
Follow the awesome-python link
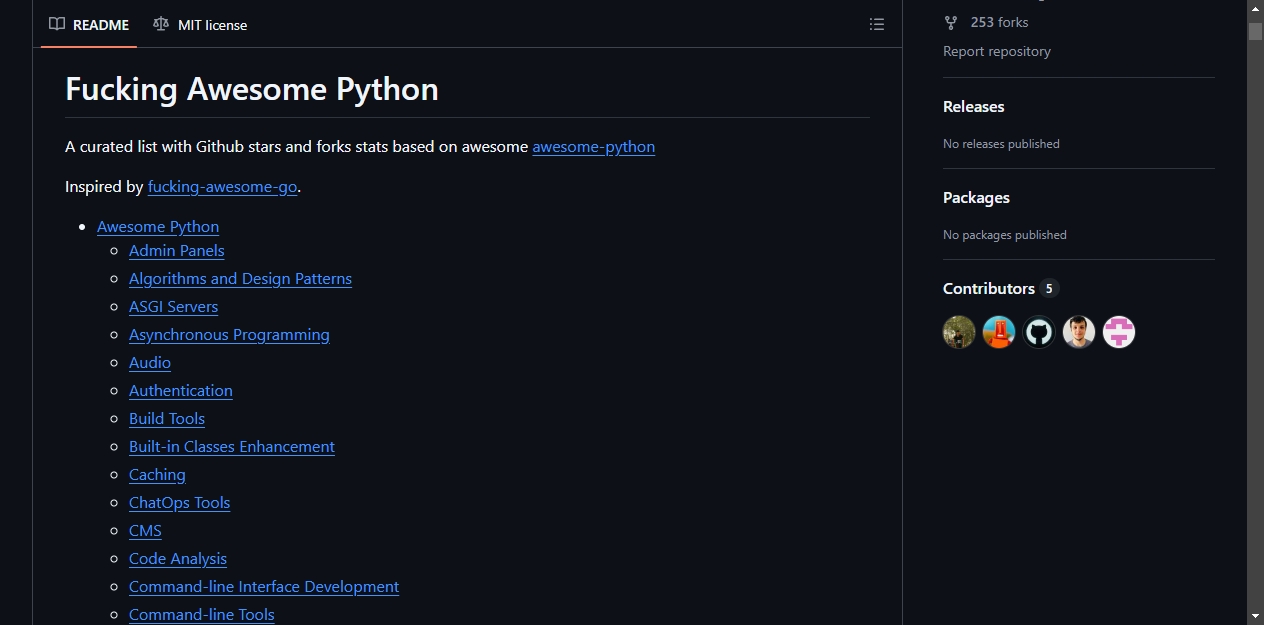click(x=594, y=146)
